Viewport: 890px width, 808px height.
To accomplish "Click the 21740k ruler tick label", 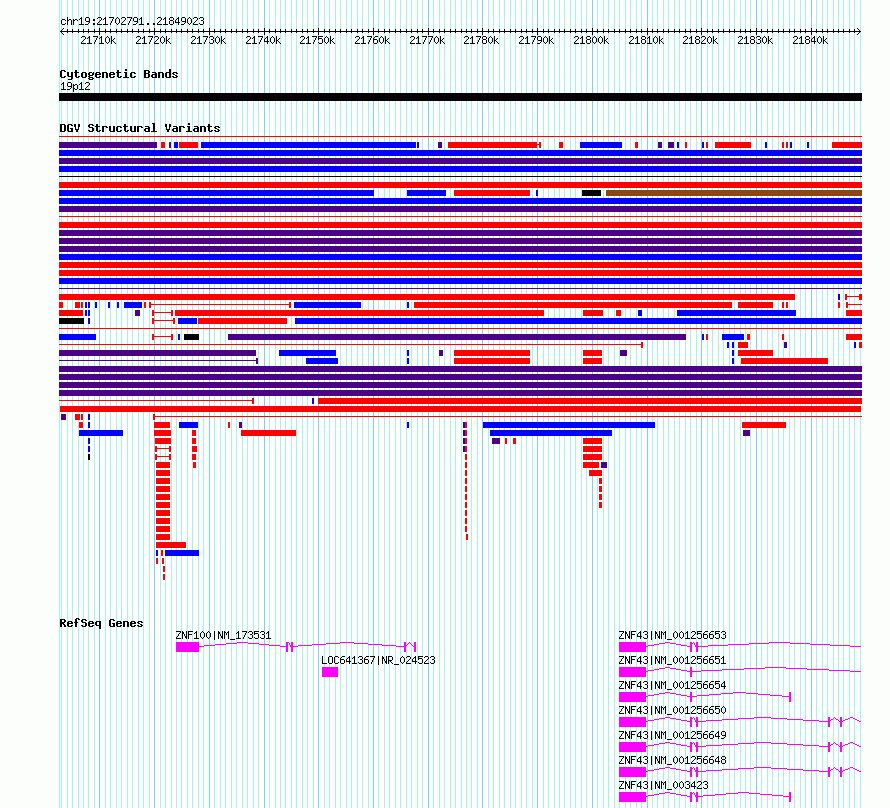I will coord(263,40).
